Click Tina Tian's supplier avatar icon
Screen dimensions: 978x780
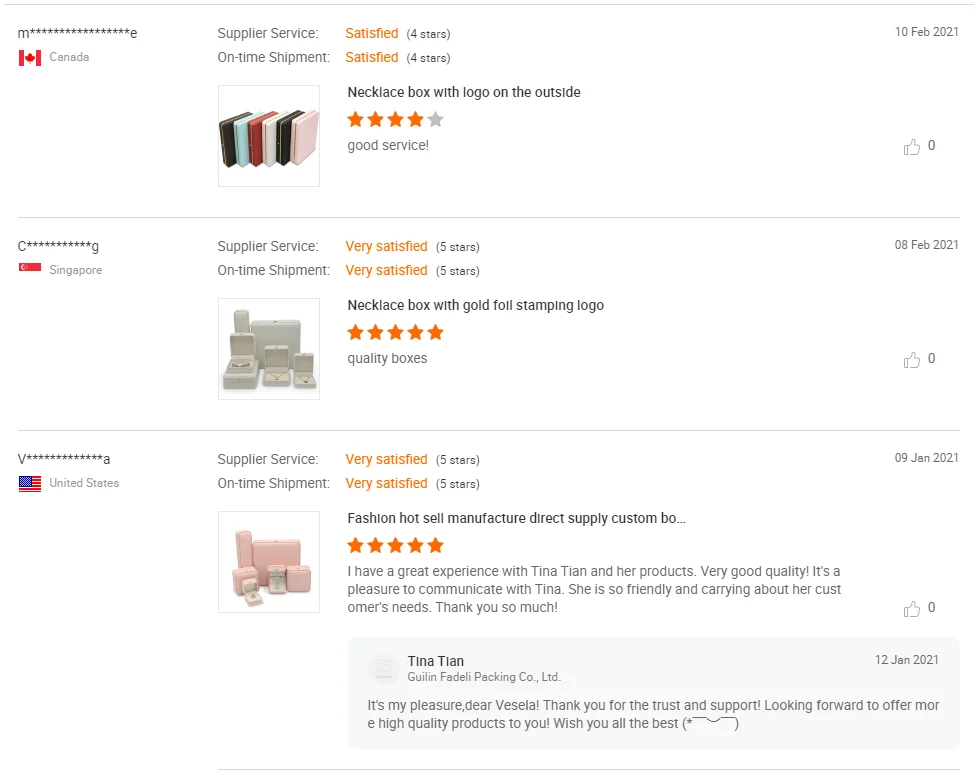384,668
